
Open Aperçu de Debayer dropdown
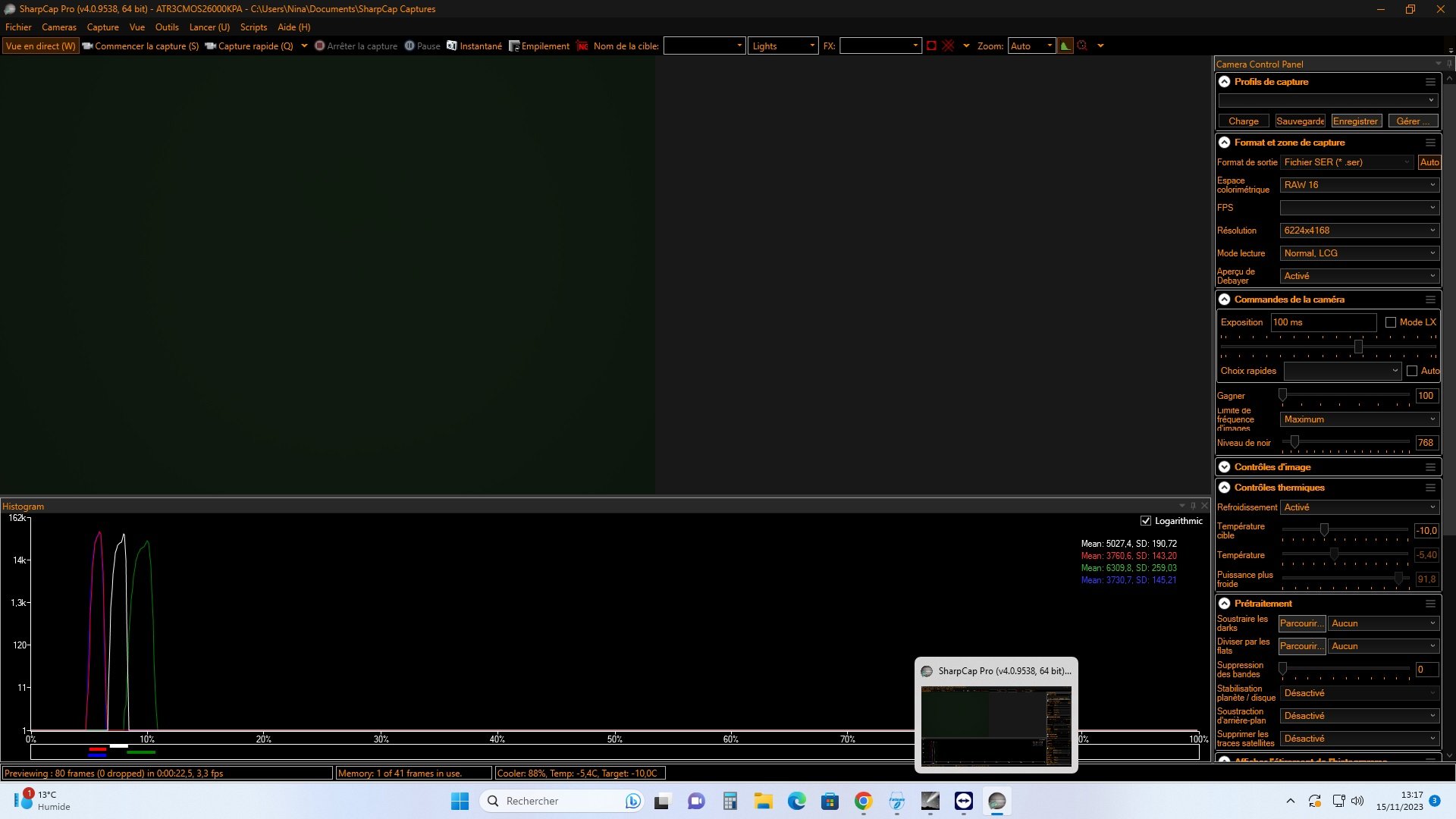pyautogui.click(x=1359, y=276)
